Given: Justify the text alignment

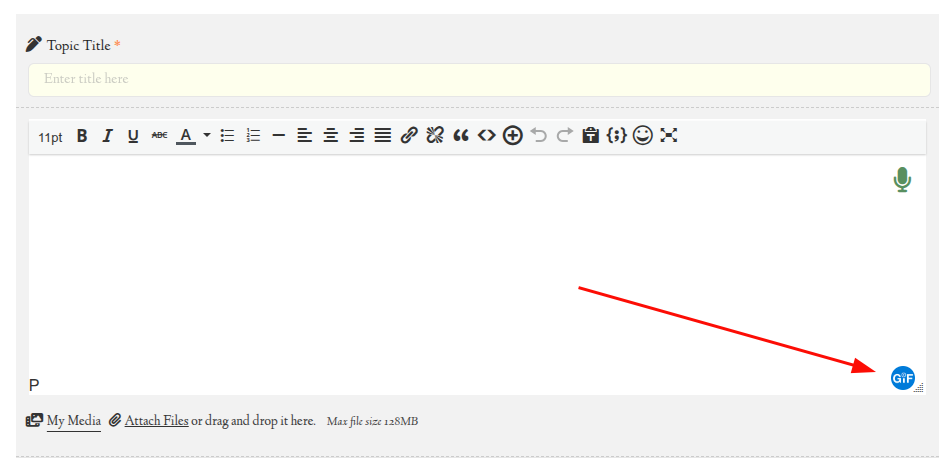Looking at the screenshot, I should [x=382, y=136].
